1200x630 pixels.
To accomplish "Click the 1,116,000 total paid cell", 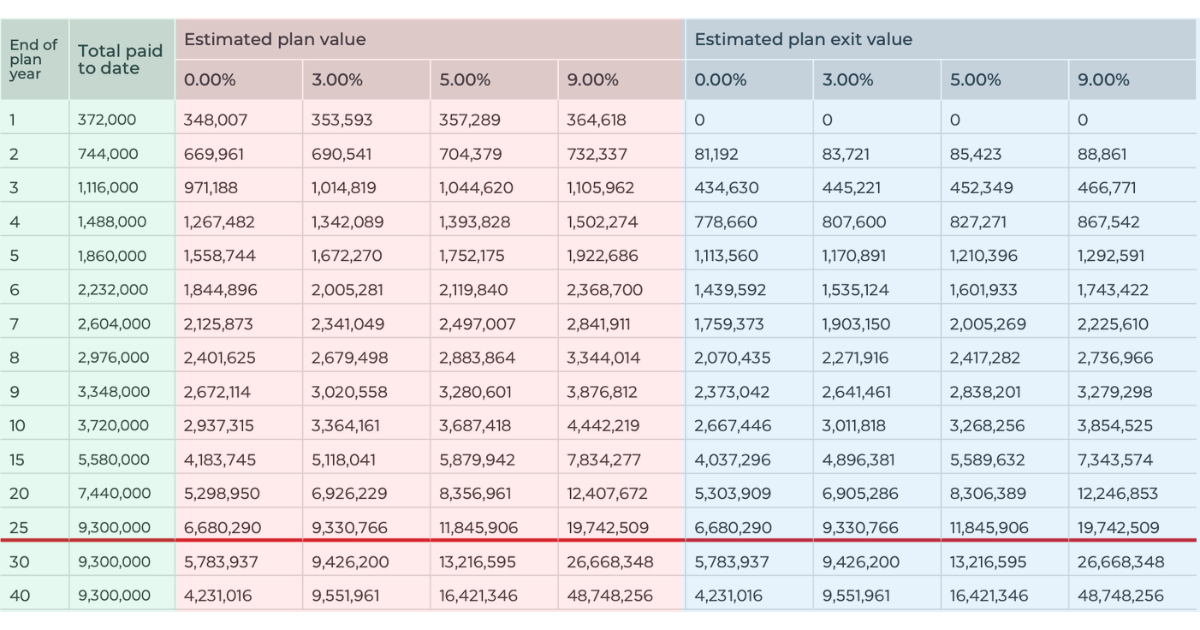I will pyautogui.click(x=111, y=188).
